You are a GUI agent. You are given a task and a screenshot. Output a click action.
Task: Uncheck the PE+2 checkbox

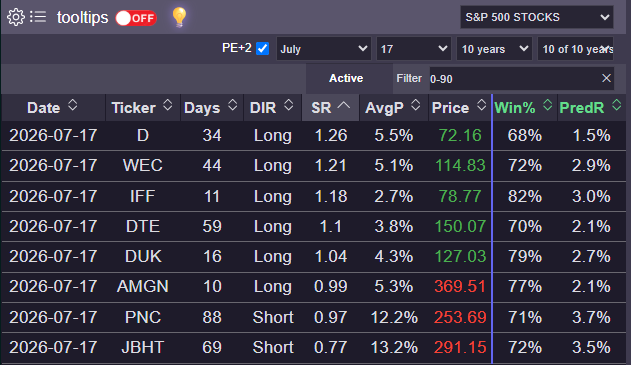[x=262, y=49]
